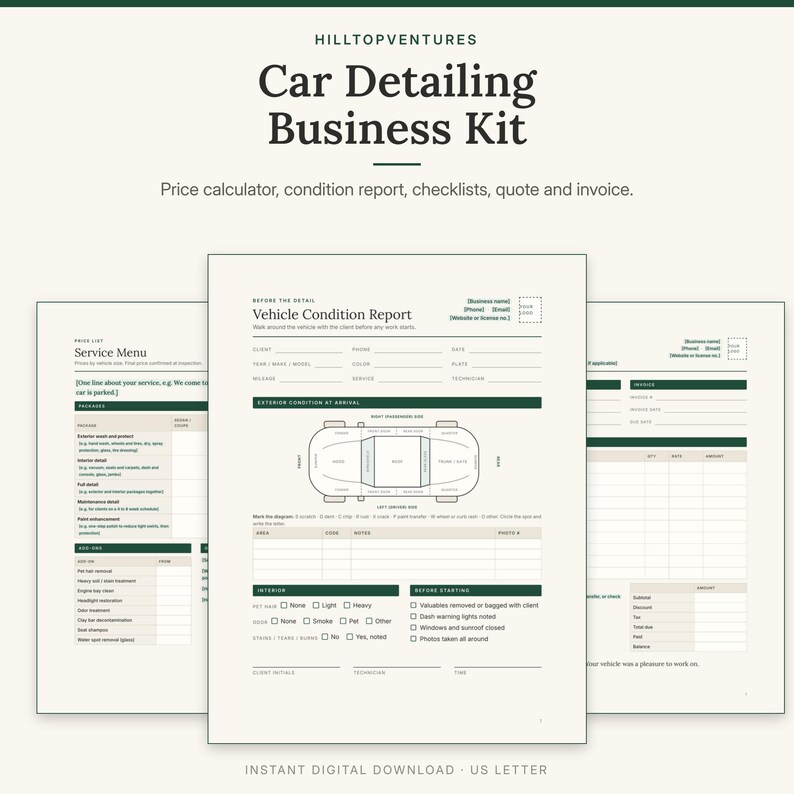Screen dimensions: 794x794
Task: Click the Client Initials signature line
Action: (296, 667)
